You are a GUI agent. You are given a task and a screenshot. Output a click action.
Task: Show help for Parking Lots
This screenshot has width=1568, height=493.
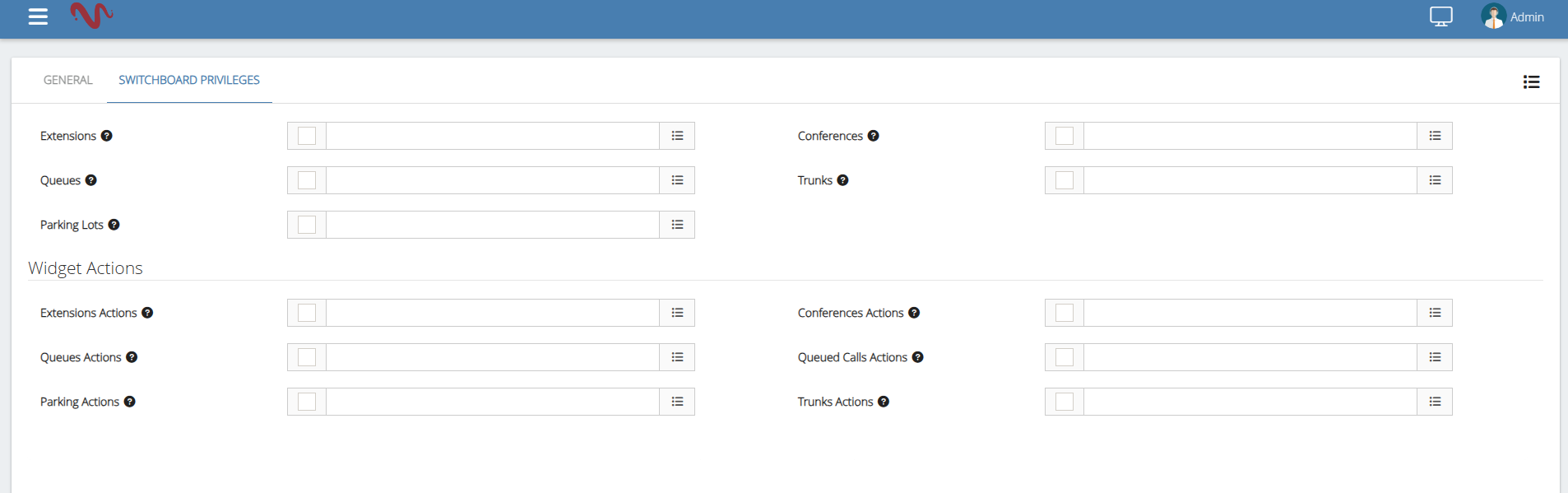(114, 225)
